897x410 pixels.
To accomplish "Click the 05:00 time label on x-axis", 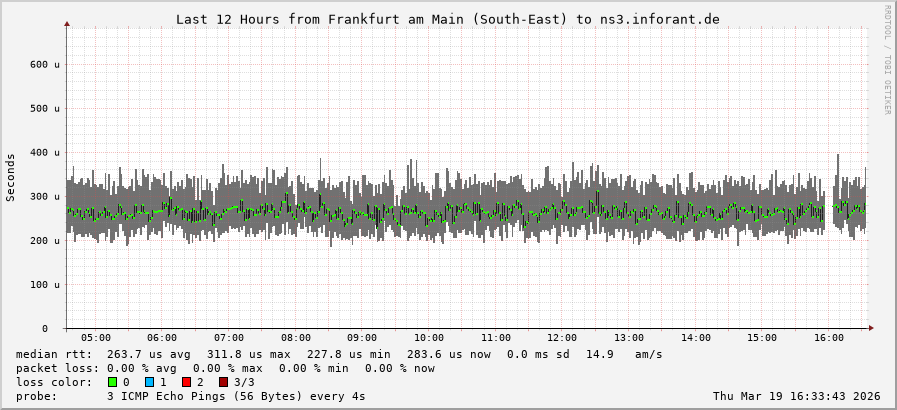I will point(96,338).
